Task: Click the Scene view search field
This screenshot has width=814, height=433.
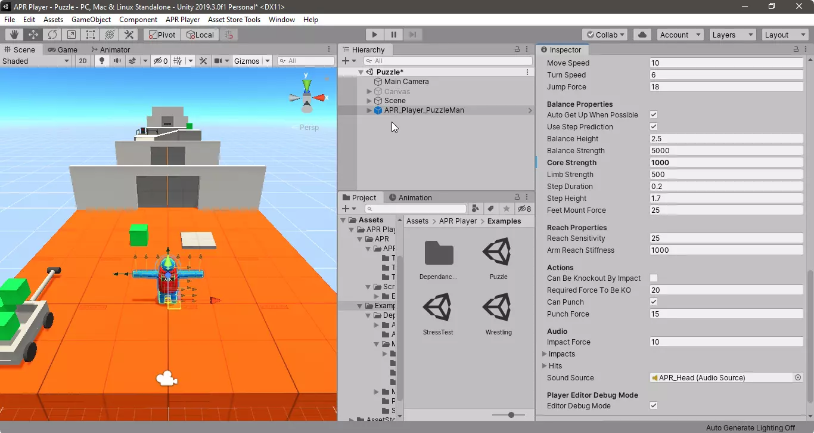Action: (306, 61)
